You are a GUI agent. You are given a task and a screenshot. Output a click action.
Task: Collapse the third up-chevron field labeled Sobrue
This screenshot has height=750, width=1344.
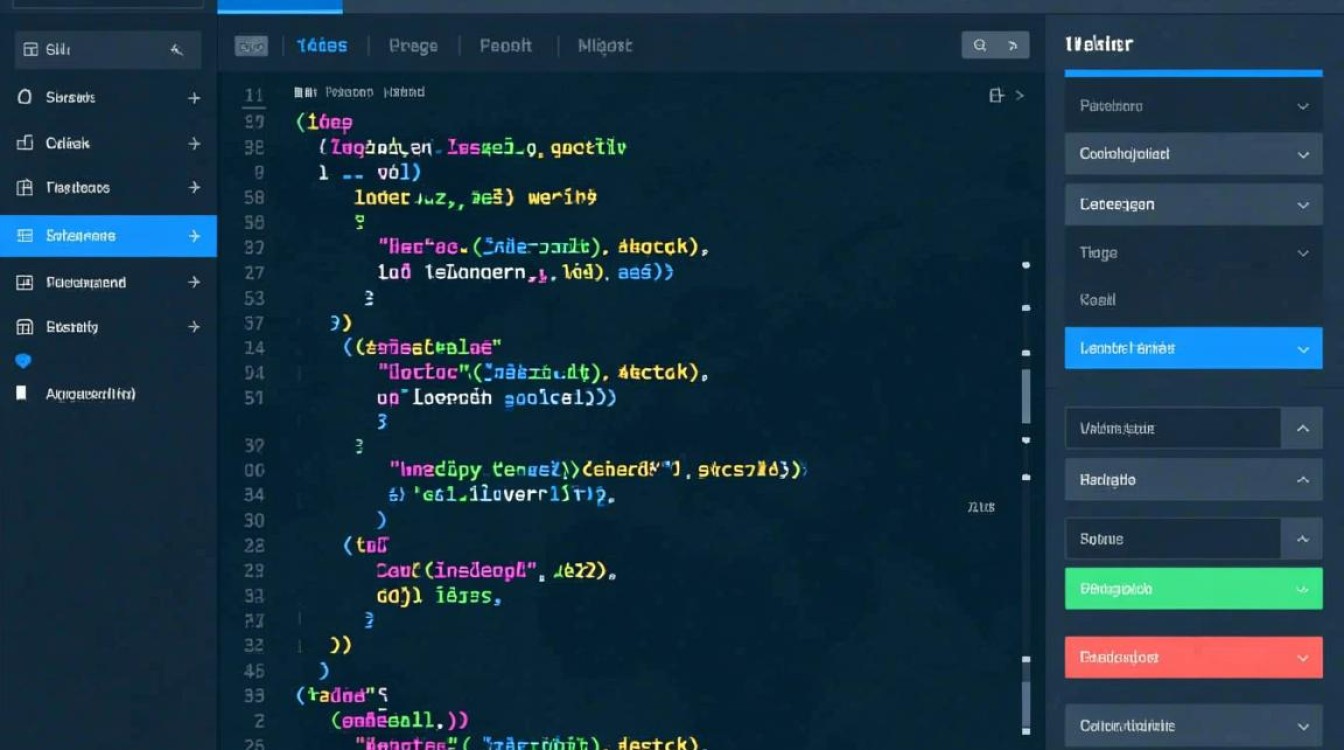point(1302,539)
